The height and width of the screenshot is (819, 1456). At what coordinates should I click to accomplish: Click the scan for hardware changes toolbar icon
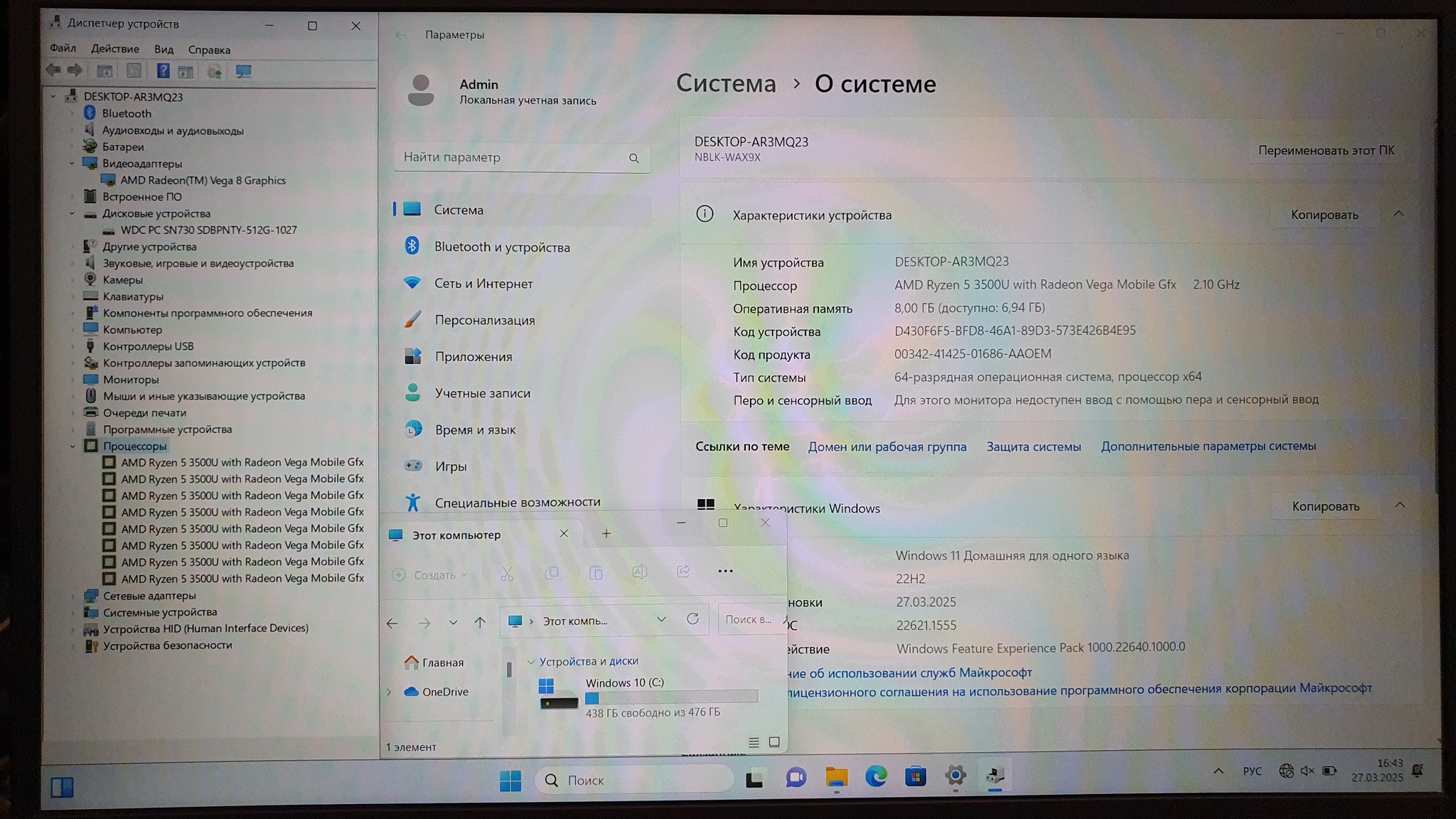[x=244, y=72]
